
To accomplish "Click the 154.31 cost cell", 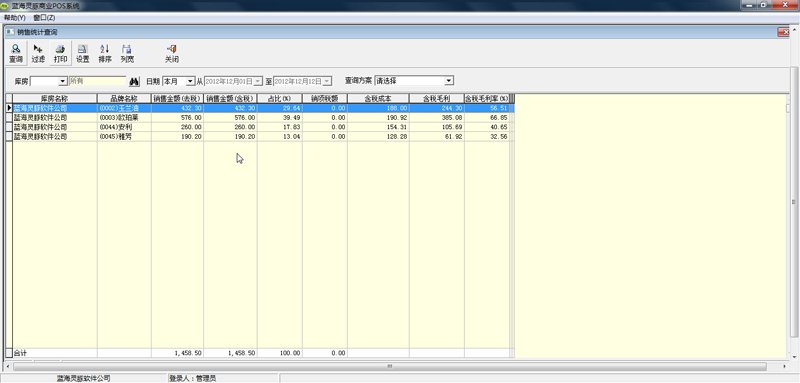I will point(378,127).
